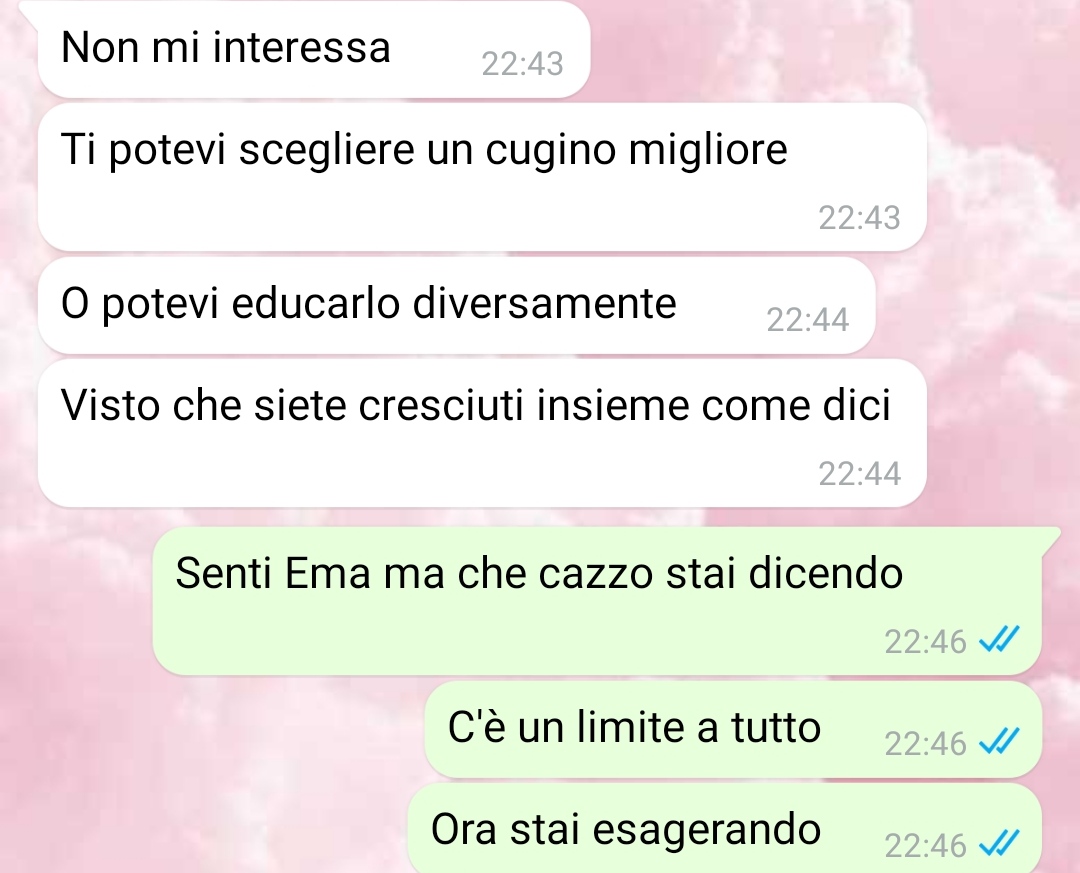Tap the 'O potevi educarlo diversamente' message
1080x873 pixels.
pos(456,305)
